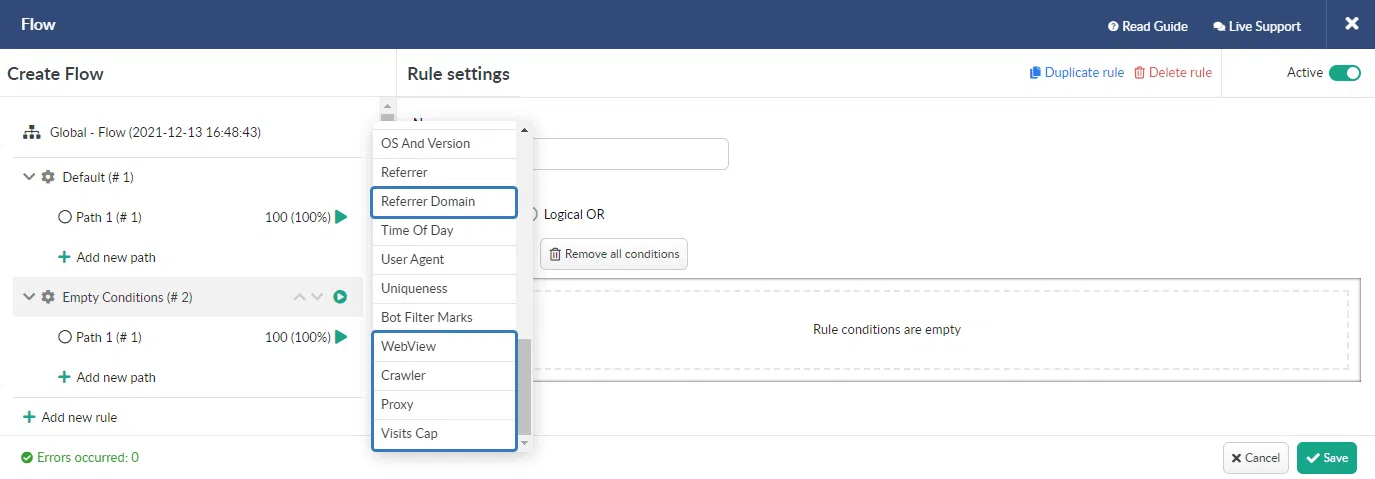Click the gear icon next to Empty Conditions

48,297
